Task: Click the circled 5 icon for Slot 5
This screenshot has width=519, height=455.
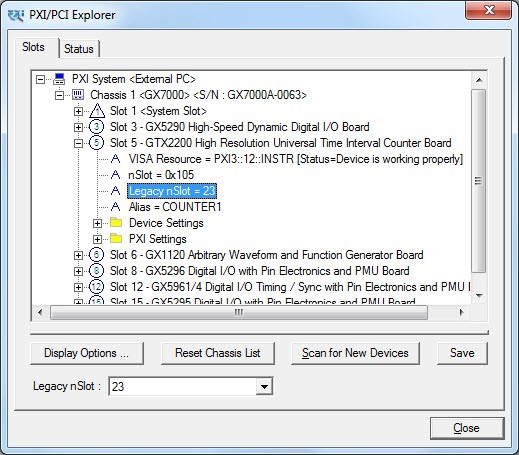Action: 97,143
